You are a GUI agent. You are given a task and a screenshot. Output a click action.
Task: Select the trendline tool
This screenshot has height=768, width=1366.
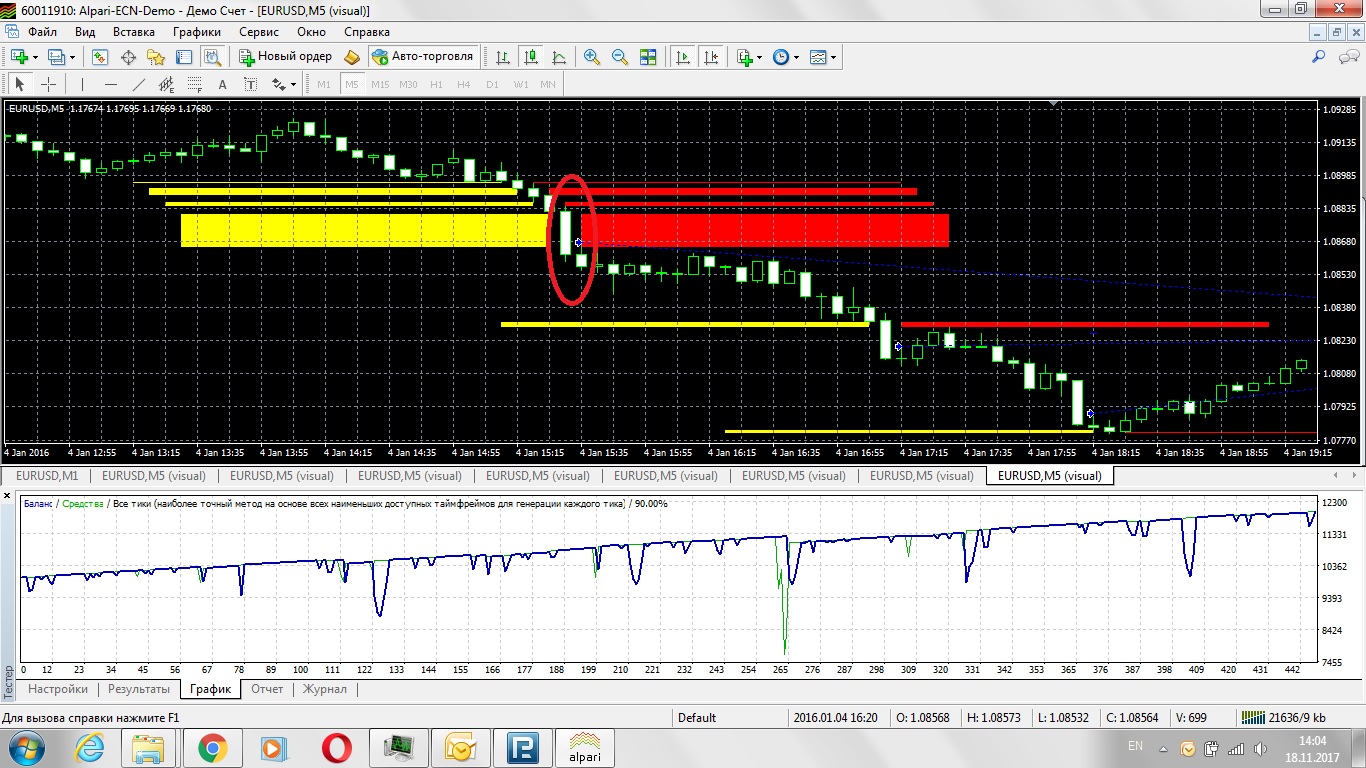coord(139,85)
